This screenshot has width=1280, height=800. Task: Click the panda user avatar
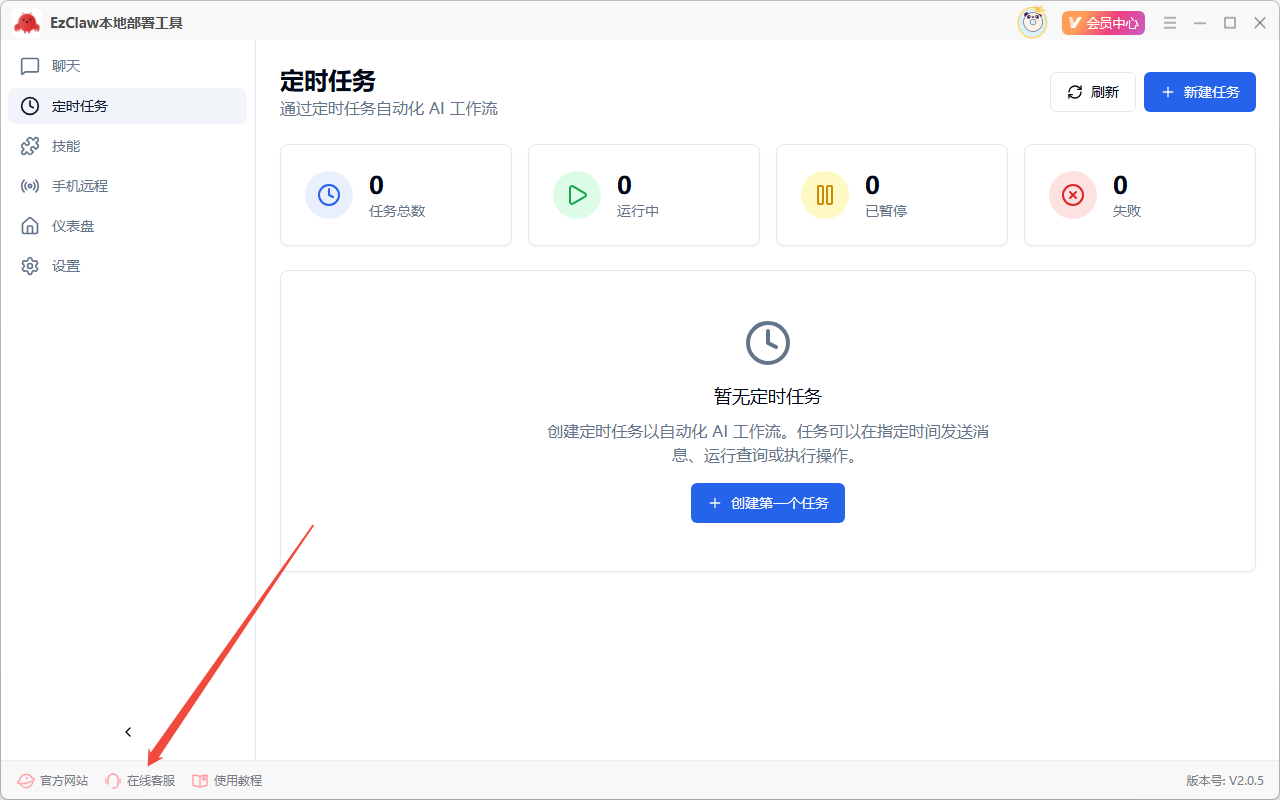coord(1032,21)
